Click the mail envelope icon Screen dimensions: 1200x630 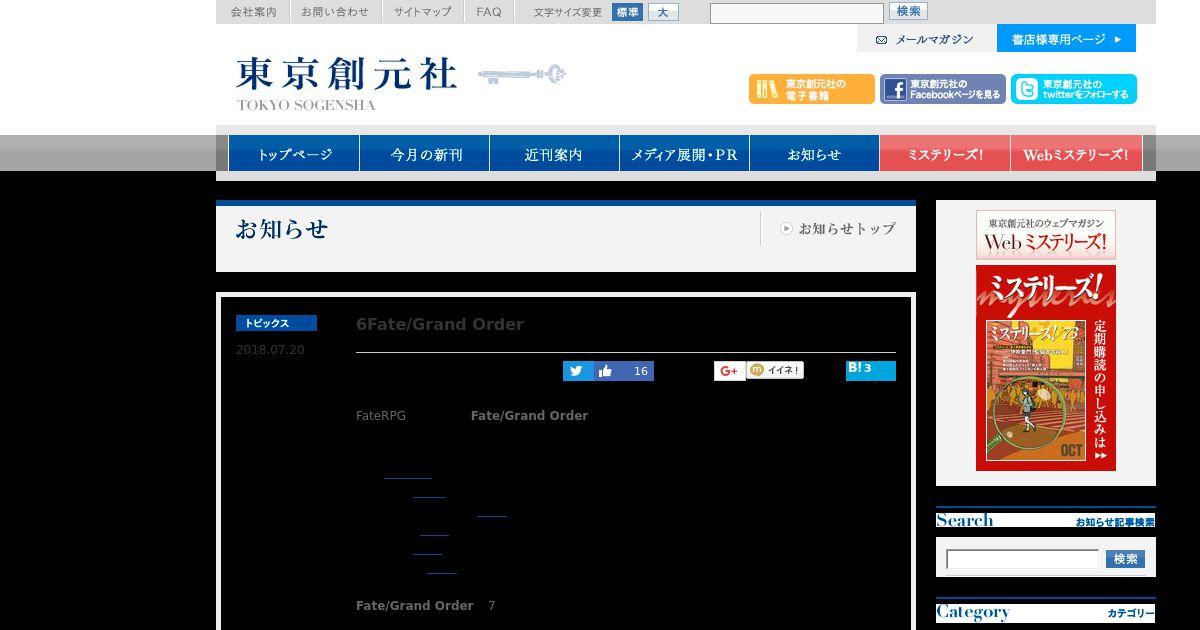coord(881,40)
